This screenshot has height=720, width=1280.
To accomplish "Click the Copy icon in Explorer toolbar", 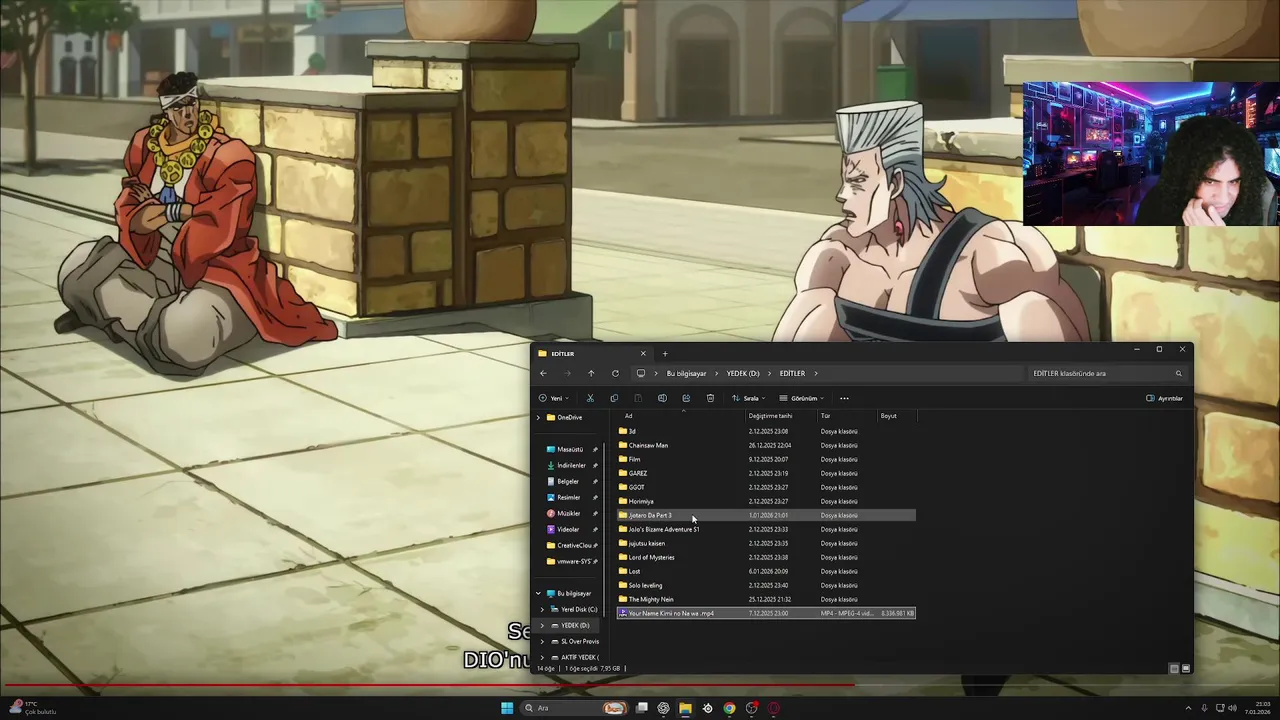I will coord(614,398).
